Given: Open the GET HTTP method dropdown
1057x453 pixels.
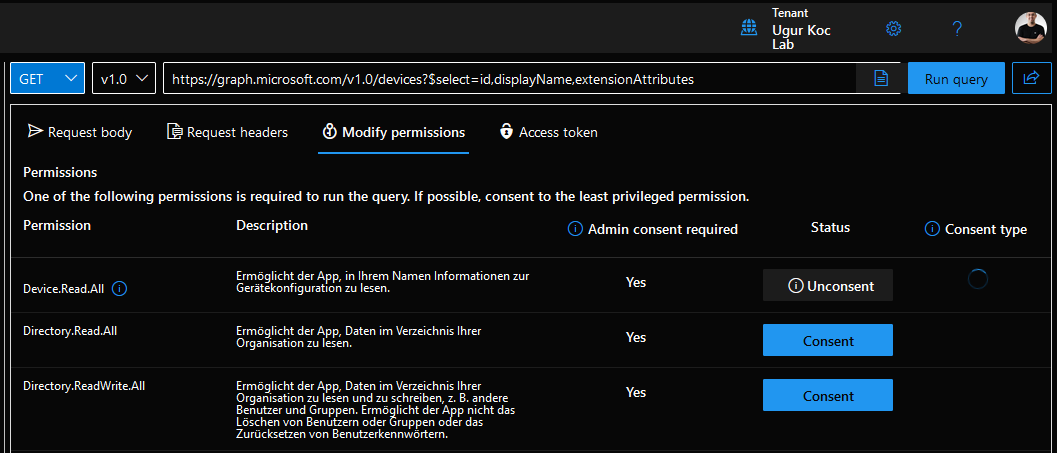Looking at the screenshot, I should [x=47, y=79].
